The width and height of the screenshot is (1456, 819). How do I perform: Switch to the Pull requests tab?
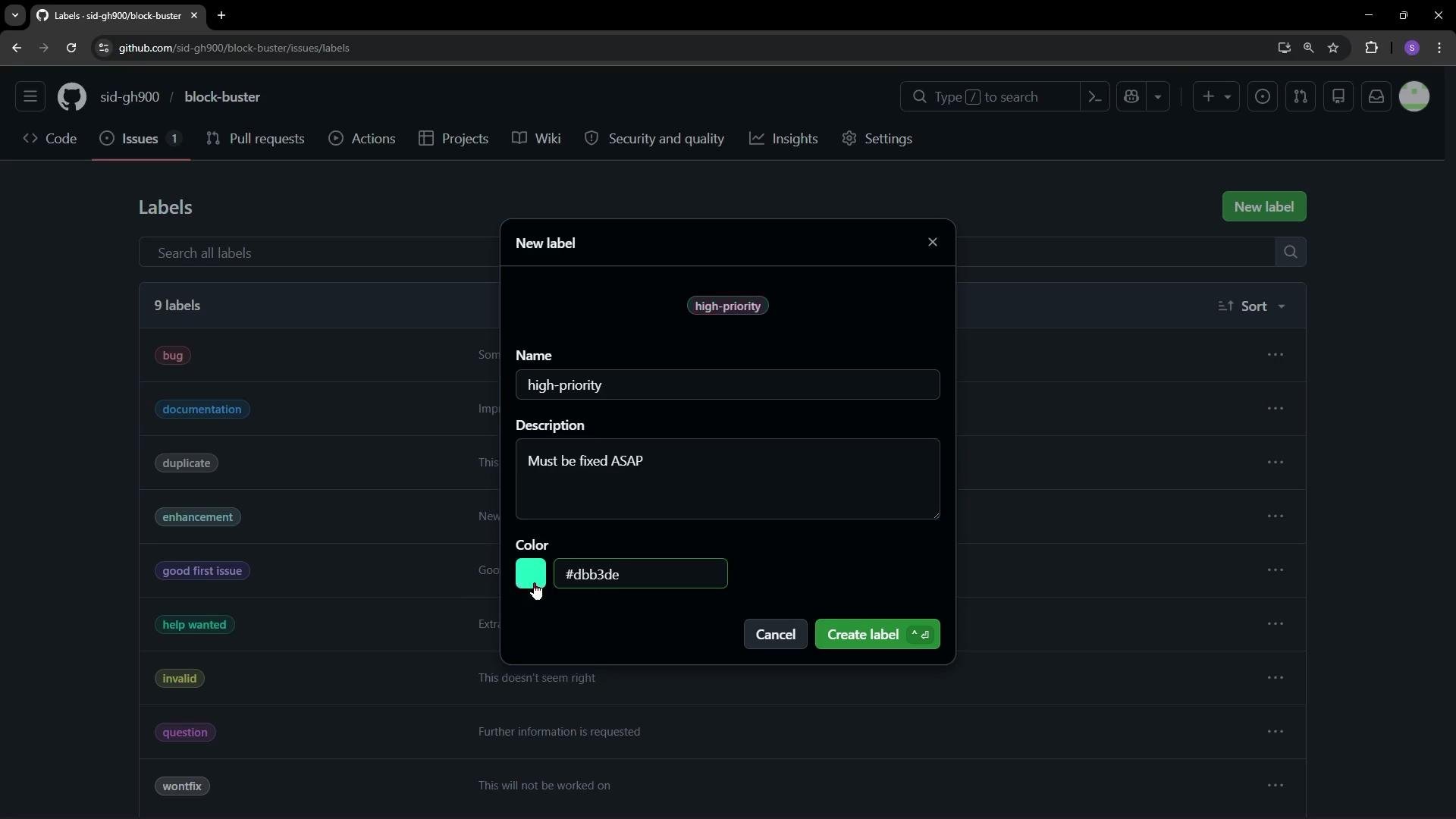coord(256,139)
